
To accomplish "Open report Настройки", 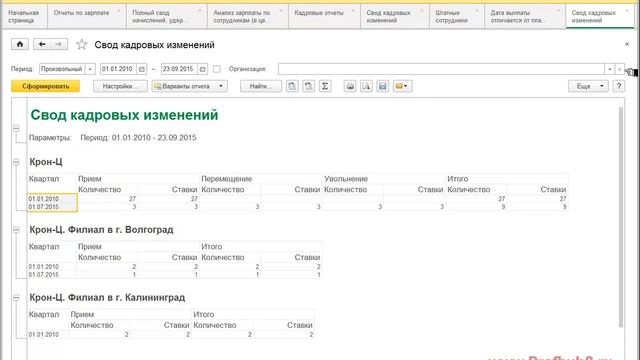I will tap(120, 86).
